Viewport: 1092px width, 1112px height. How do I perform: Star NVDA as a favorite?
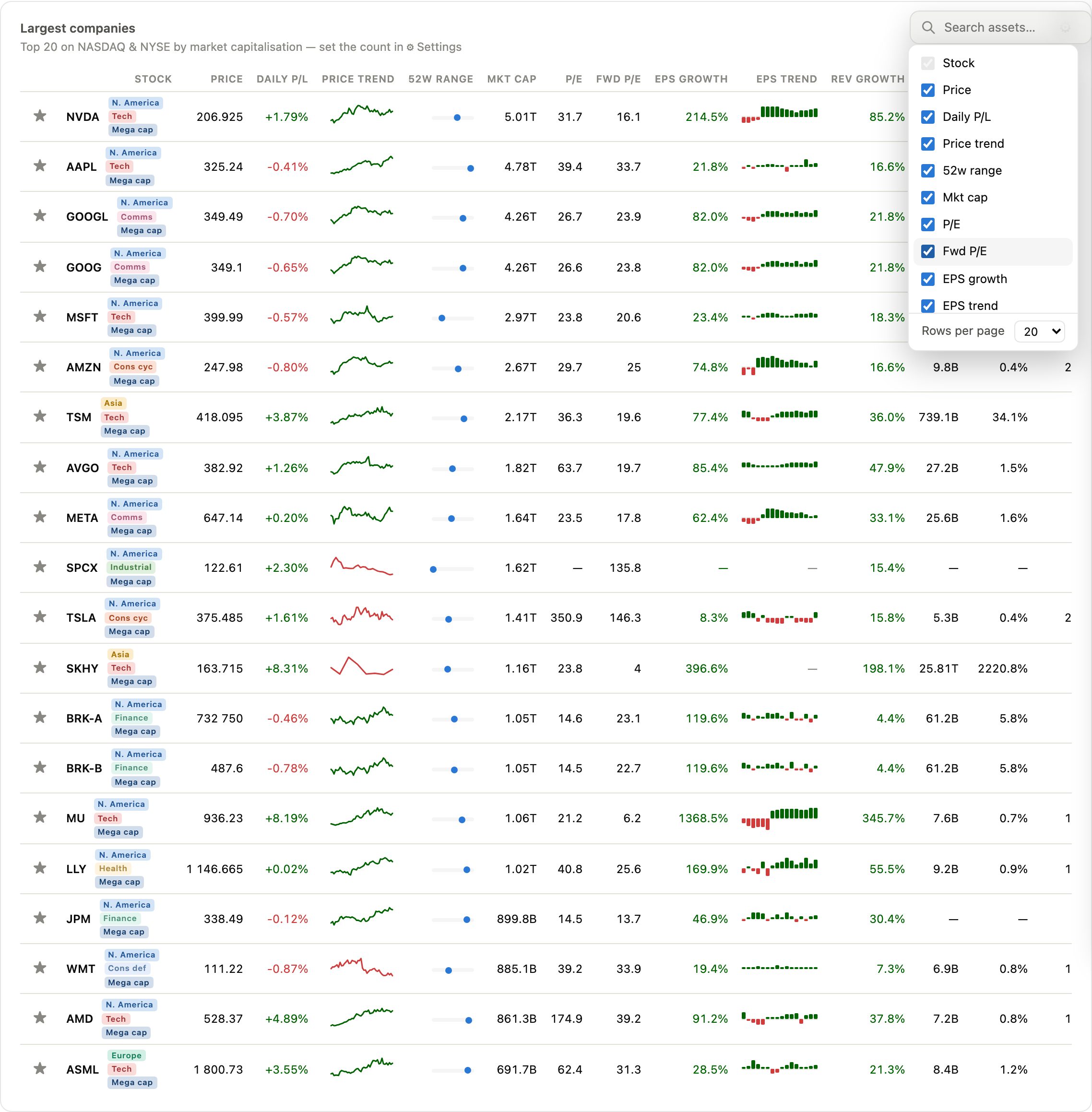tap(39, 117)
